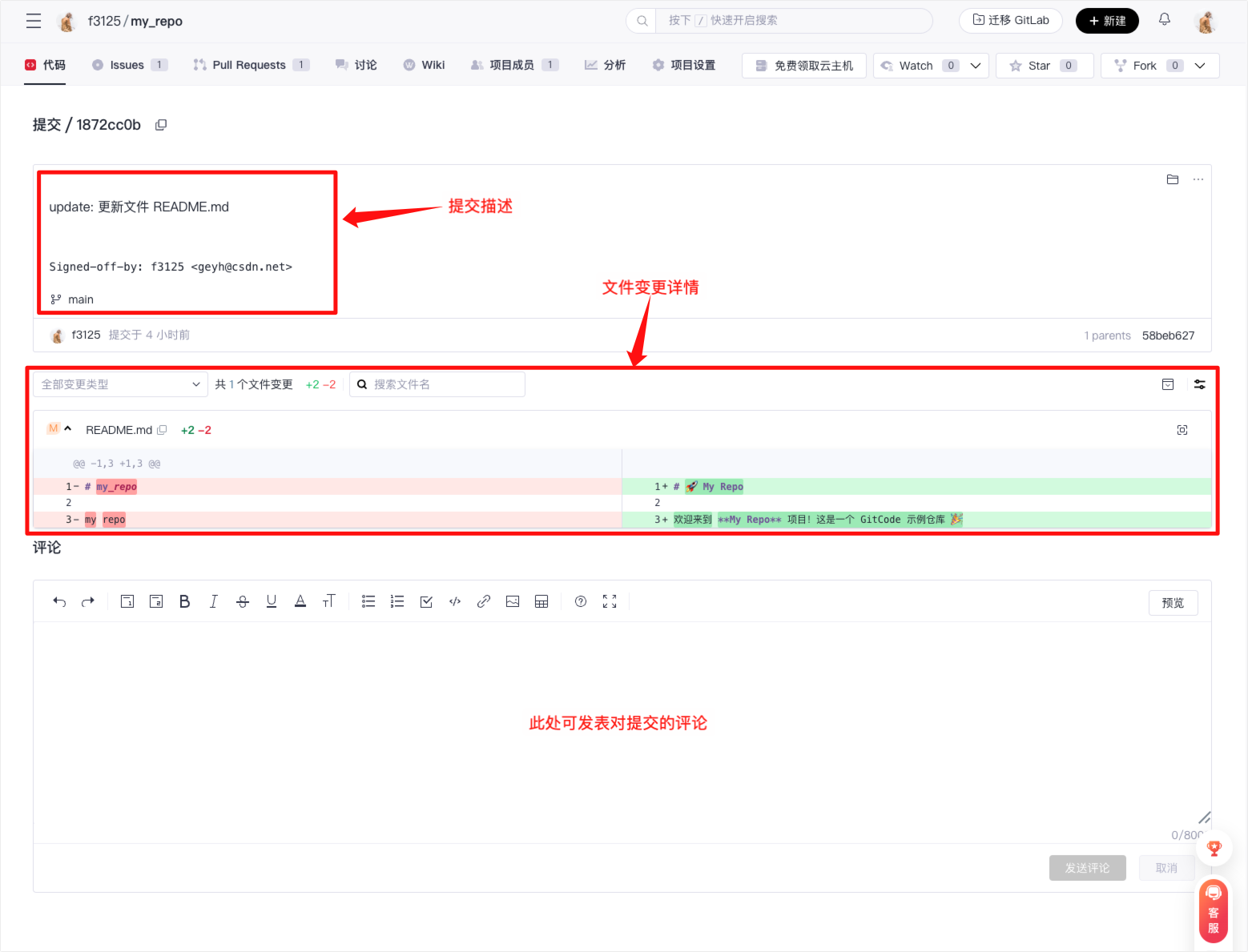
Task: Copy the commit hash 1872cc0b
Action: point(161,125)
